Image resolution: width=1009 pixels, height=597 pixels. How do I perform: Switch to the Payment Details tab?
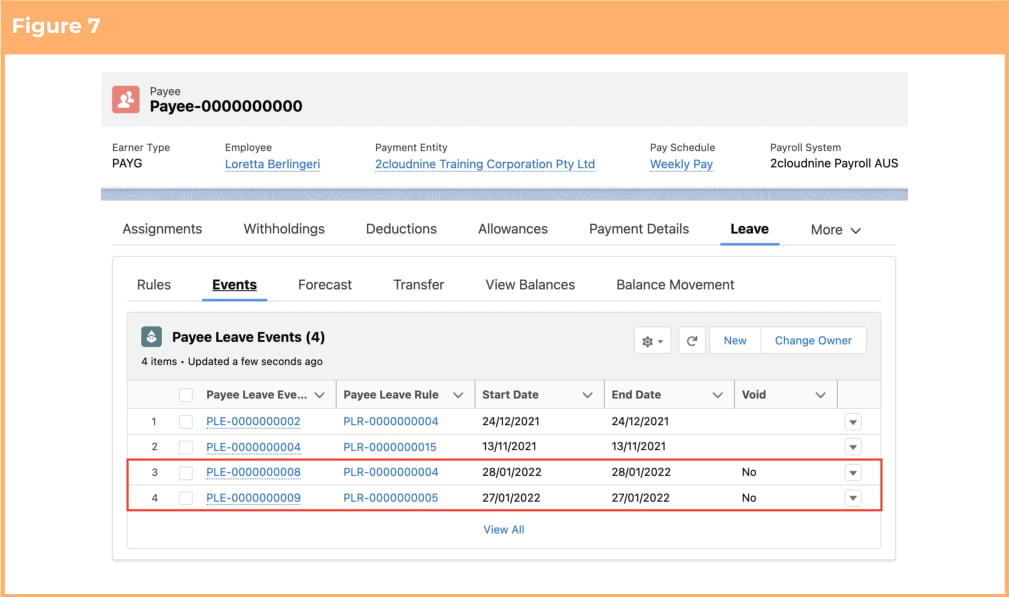[639, 229]
